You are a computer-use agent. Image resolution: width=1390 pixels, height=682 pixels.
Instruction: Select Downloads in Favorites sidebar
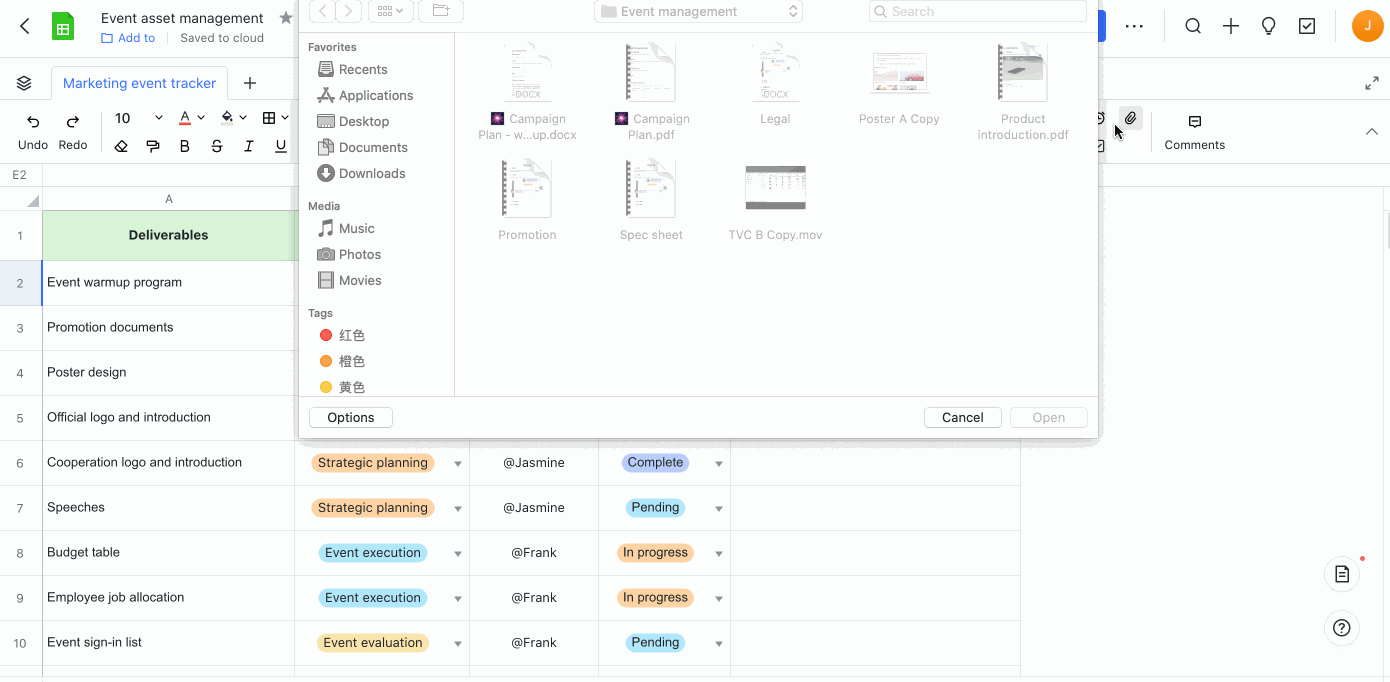click(x=371, y=173)
